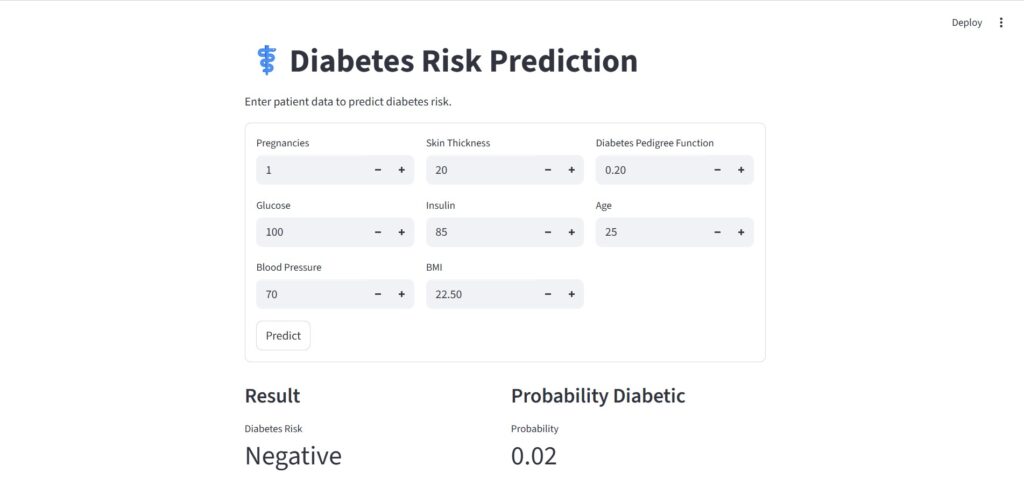This screenshot has width=1024, height=487.
Task: Click the Glucose input field
Action: [310, 232]
